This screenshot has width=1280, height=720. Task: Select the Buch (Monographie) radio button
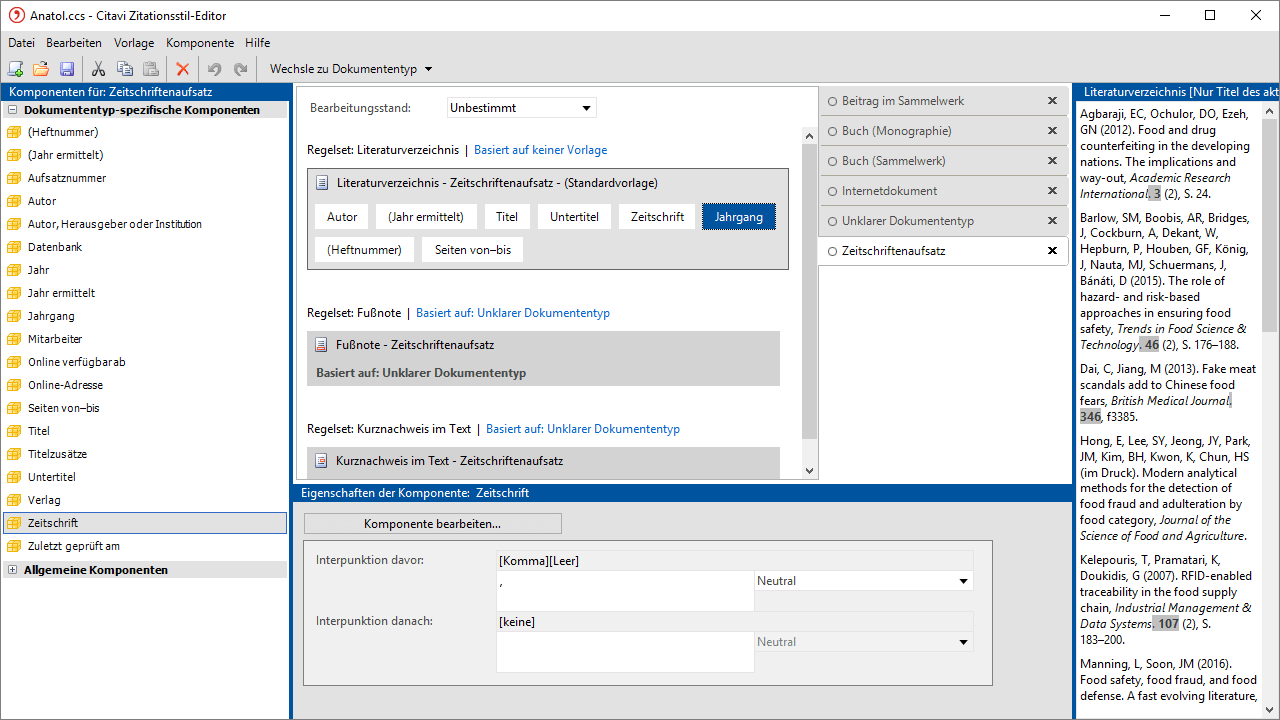(x=832, y=131)
